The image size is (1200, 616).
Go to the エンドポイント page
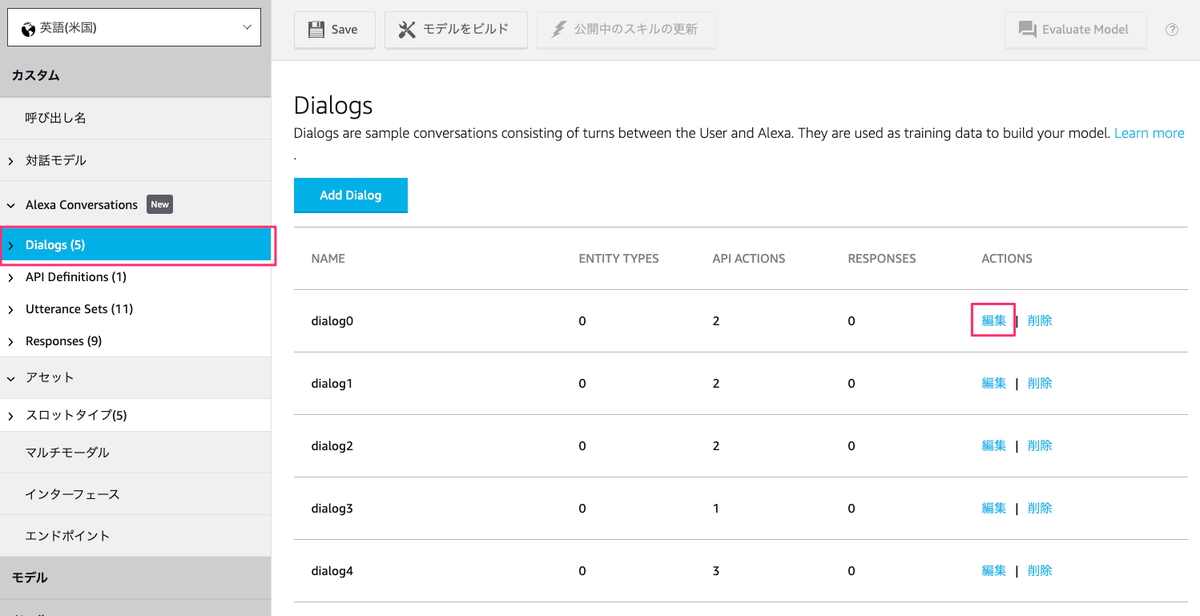[x=67, y=536]
